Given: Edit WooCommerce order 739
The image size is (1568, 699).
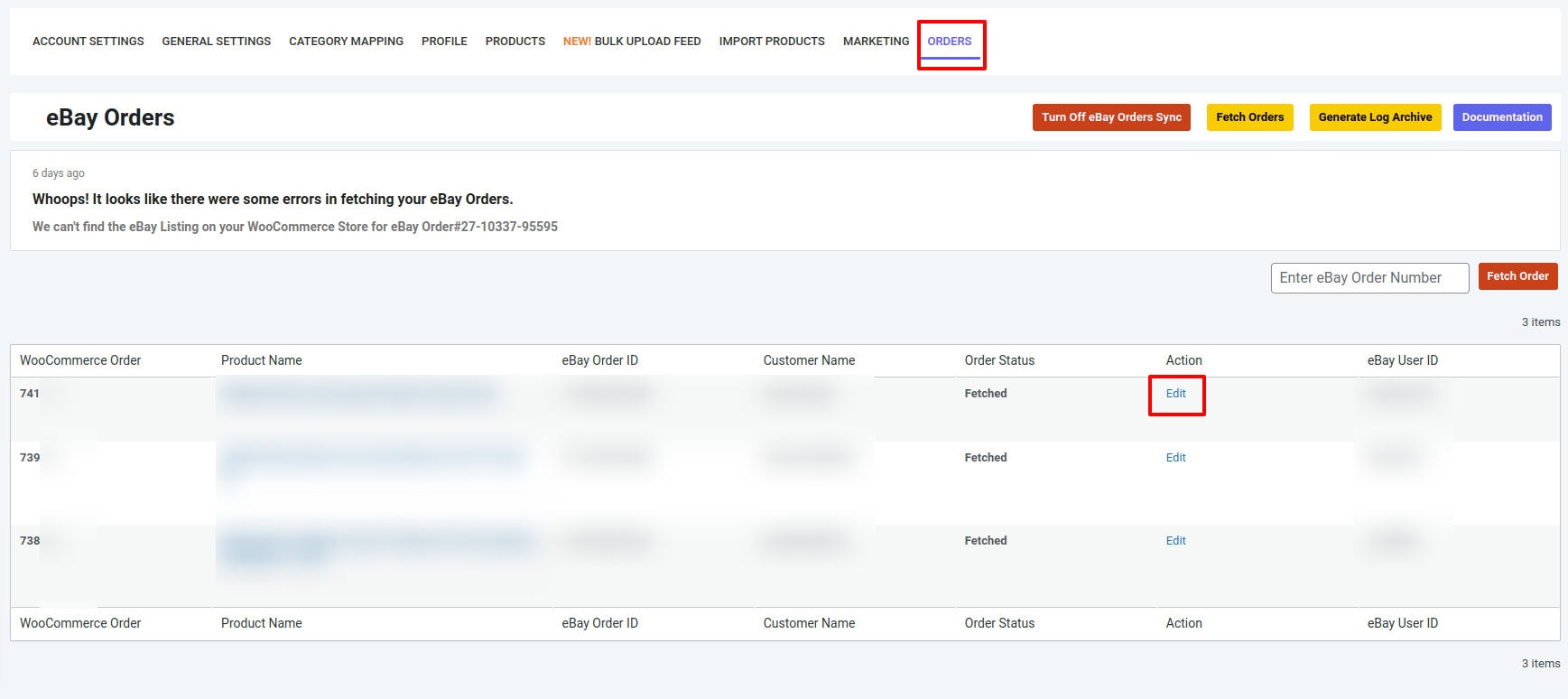Looking at the screenshot, I should tap(1175, 458).
